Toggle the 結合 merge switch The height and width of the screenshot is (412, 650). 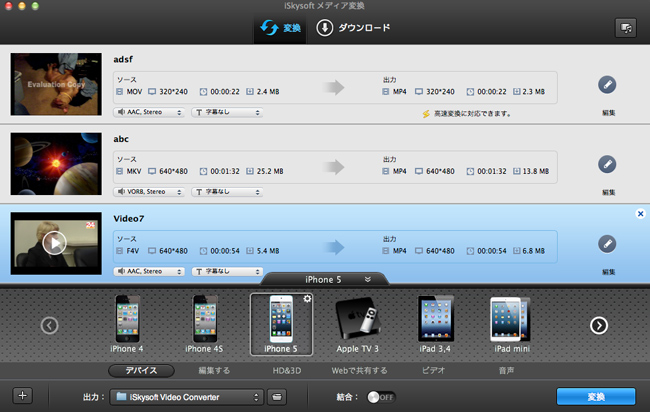pos(381,397)
